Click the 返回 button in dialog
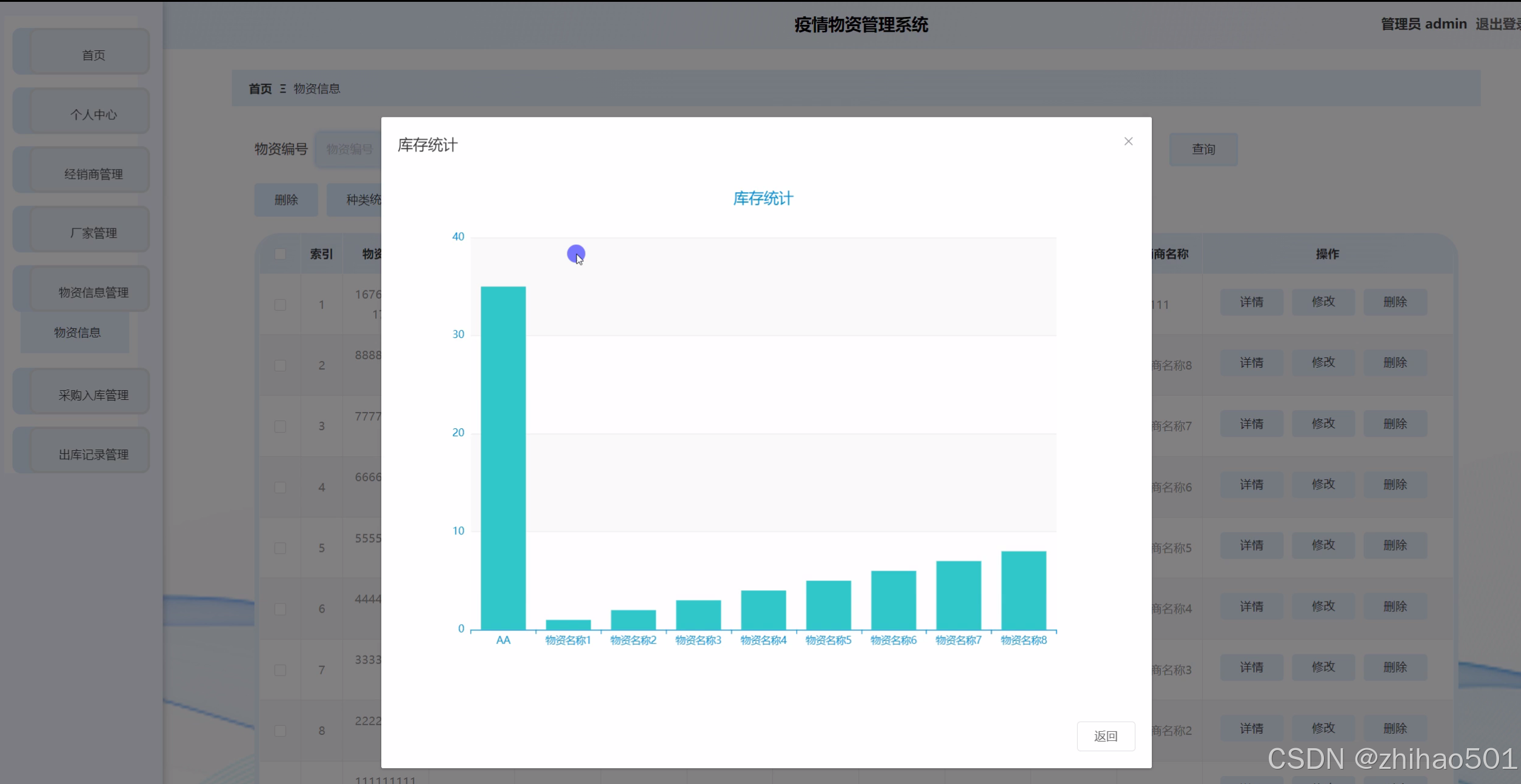 coord(1105,736)
